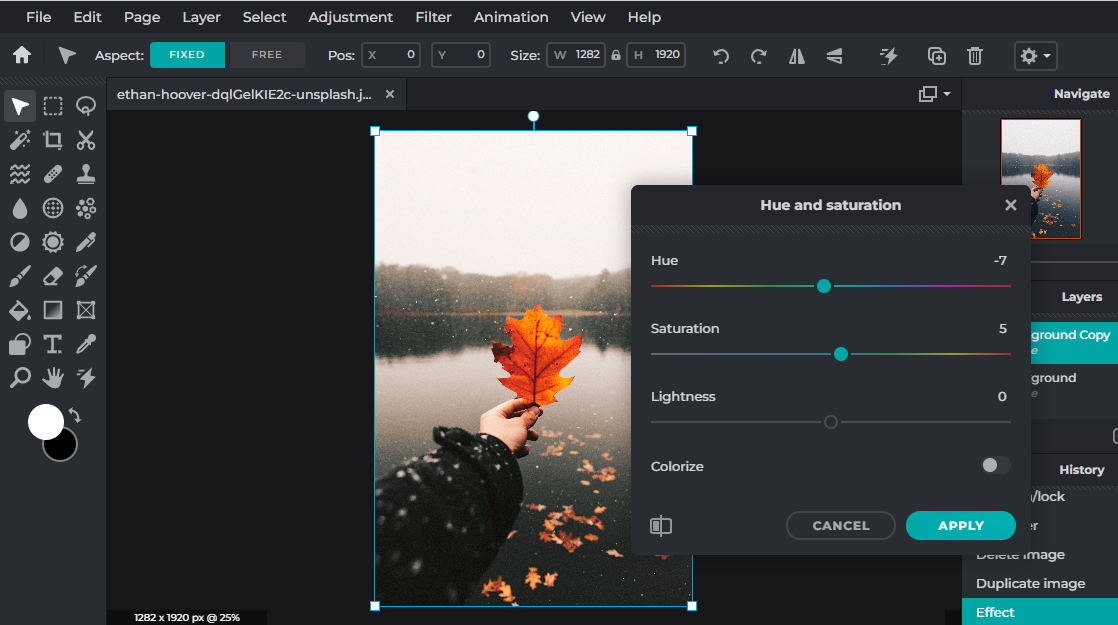Switch aspect mode to FREE
Screen dimensions: 1118x625
tap(266, 54)
